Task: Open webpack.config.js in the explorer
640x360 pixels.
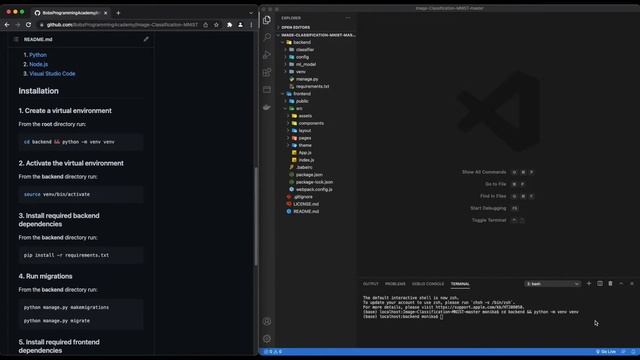Action: point(314,189)
